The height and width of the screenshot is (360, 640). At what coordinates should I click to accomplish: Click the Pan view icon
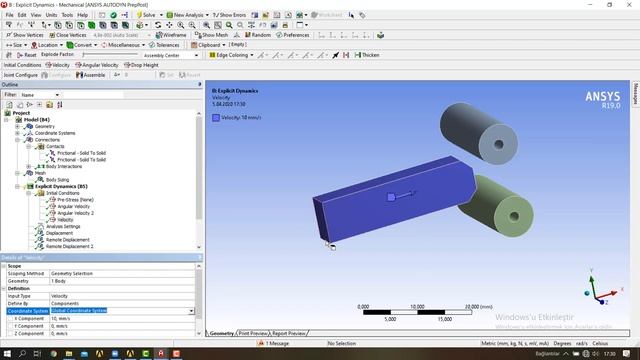click(x=169, y=25)
